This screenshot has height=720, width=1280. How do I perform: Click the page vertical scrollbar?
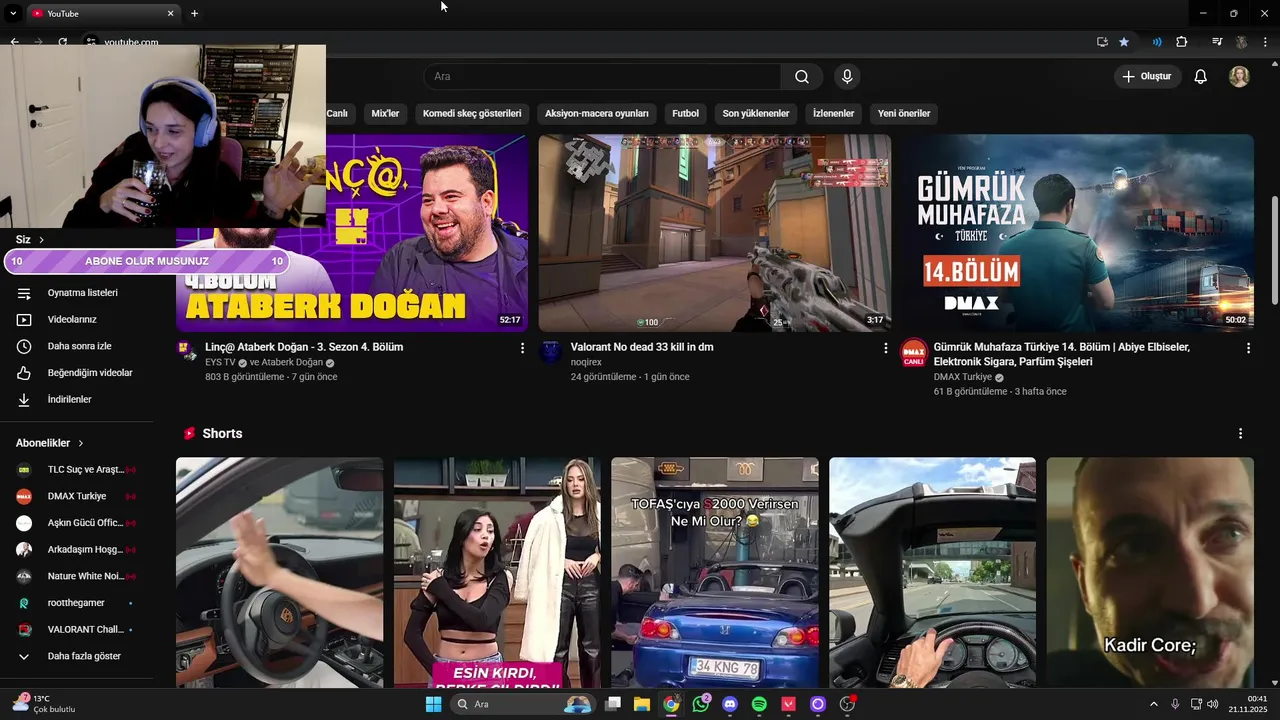tap(1274, 250)
